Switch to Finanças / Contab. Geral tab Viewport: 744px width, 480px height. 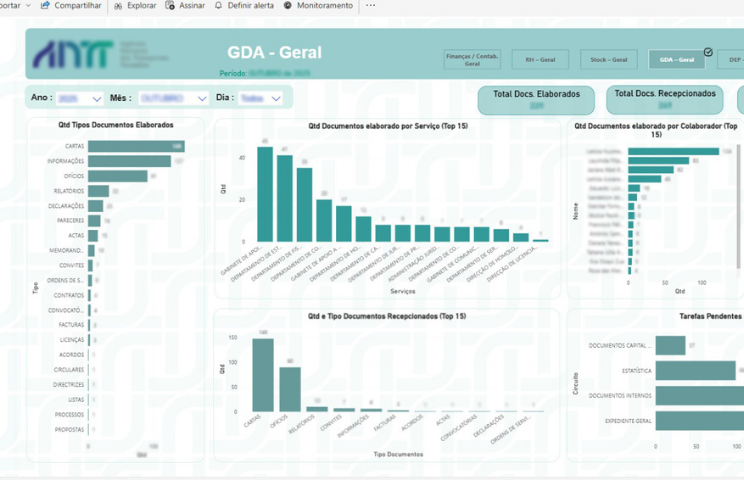473,60
